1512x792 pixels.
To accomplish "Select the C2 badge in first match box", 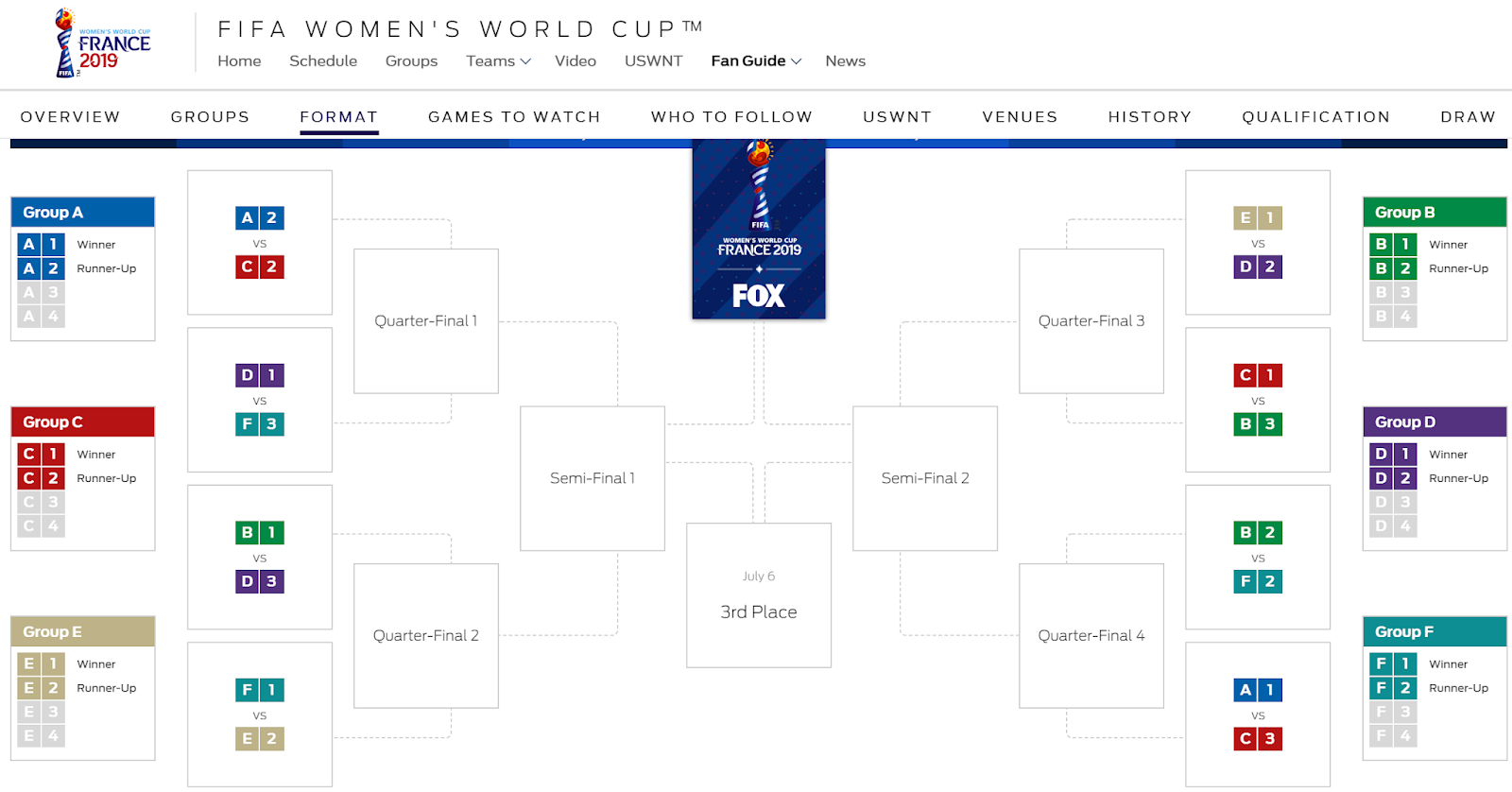I will point(260,267).
